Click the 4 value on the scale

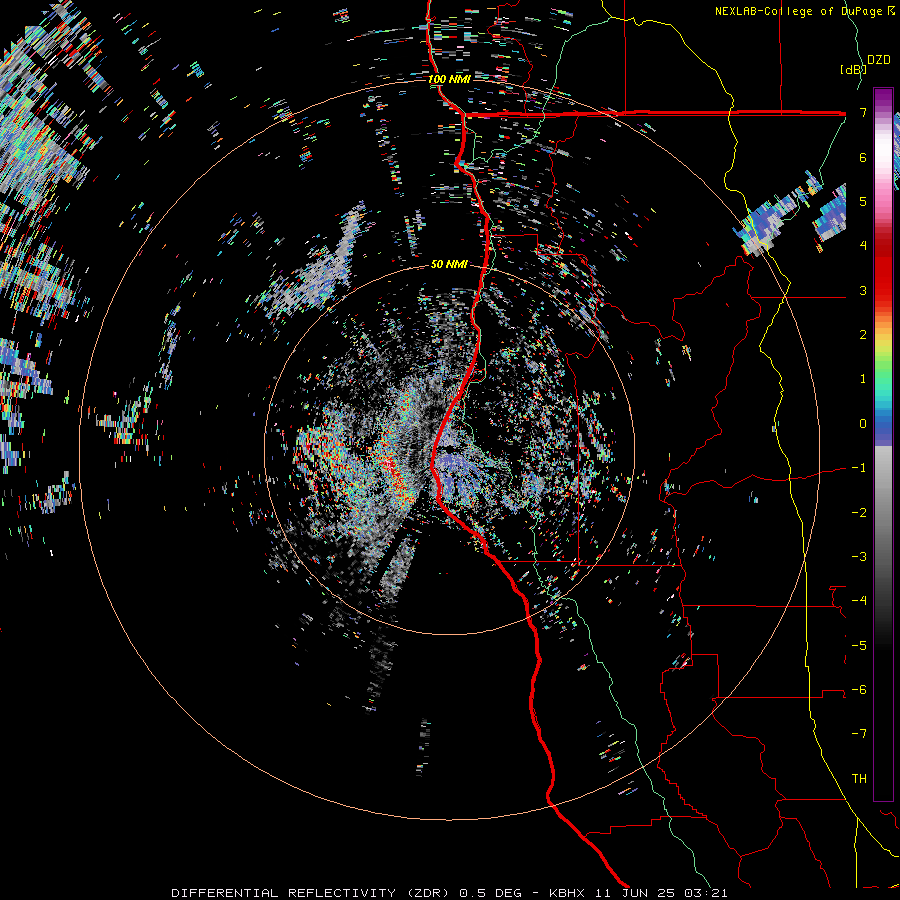[x=863, y=246]
